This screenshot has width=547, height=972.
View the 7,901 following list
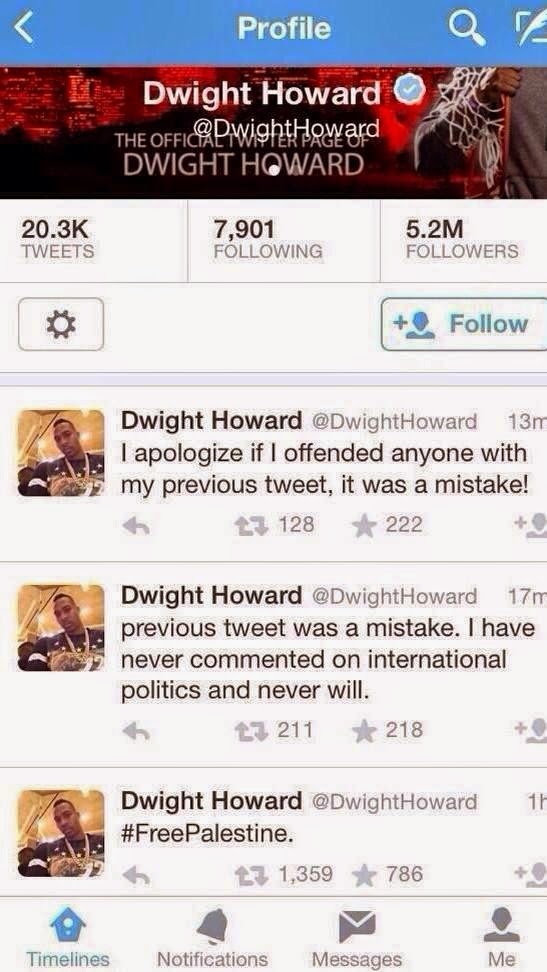pyautogui.click(x=268, y=240)
